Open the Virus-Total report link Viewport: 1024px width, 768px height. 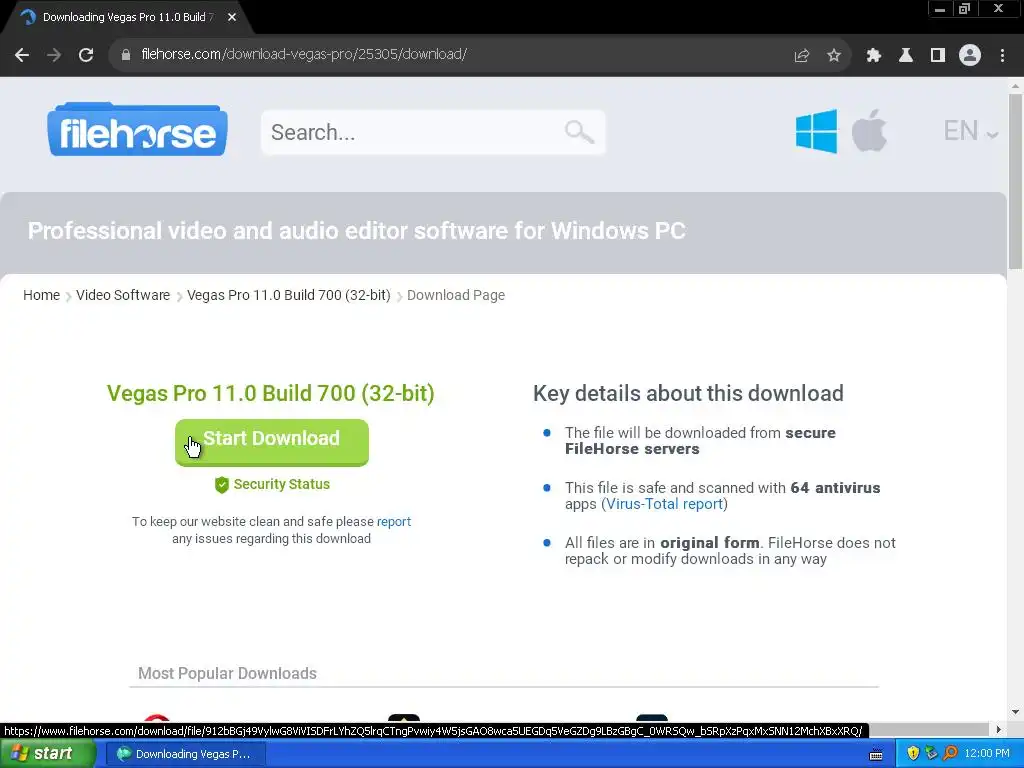664,504
